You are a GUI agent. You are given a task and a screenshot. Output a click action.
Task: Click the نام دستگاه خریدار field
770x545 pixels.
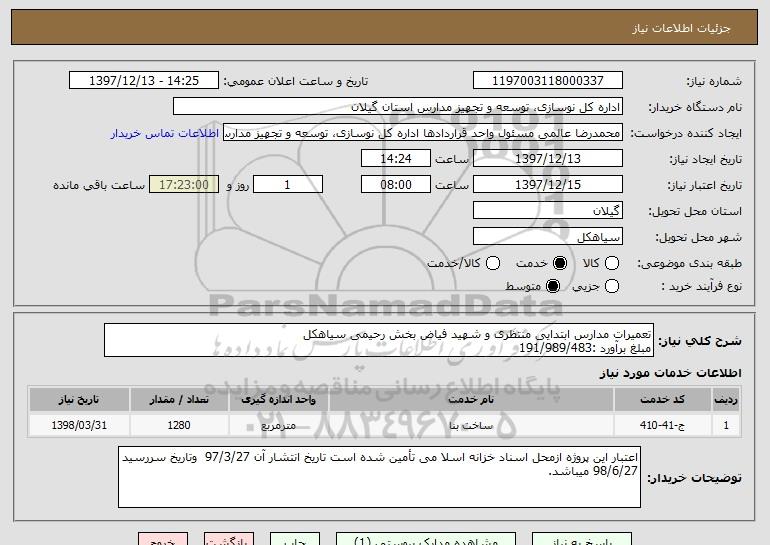[x=398, y=107]
